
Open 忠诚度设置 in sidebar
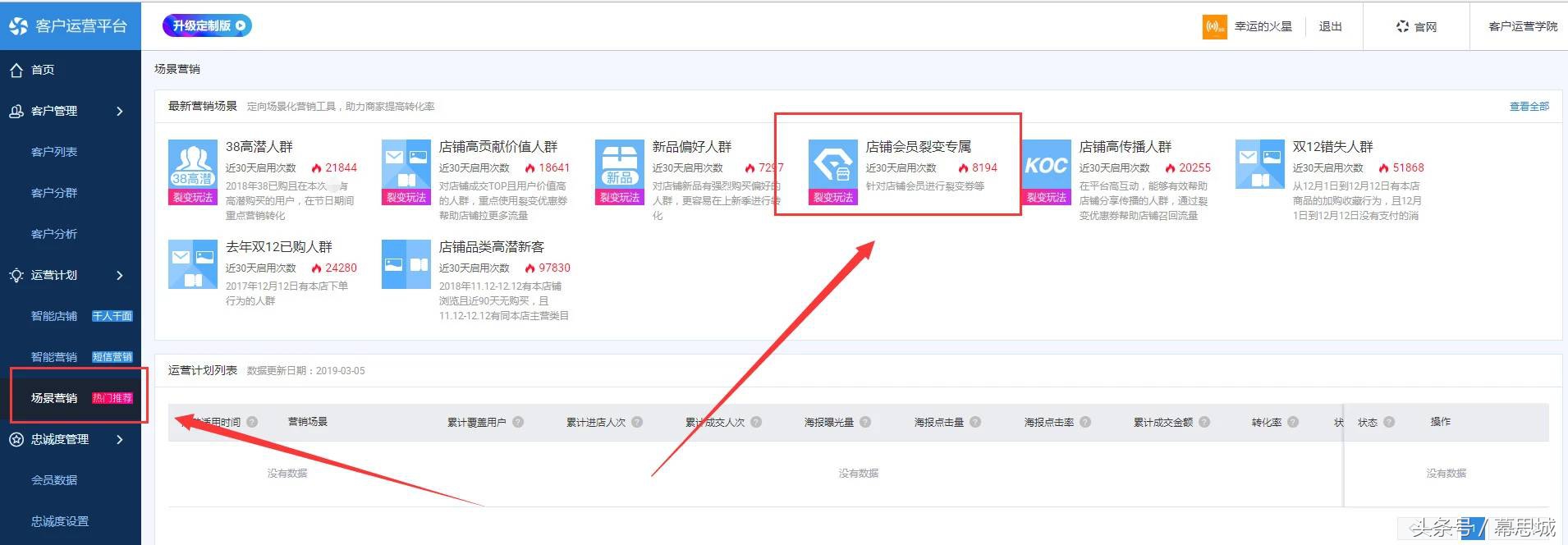[x=60, y=521]
